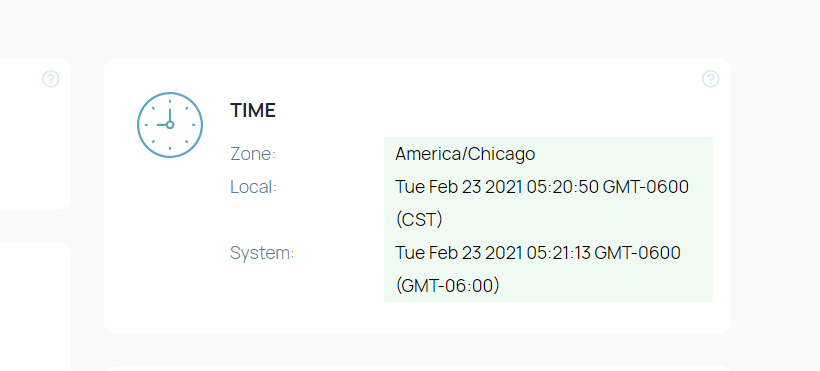Click Tue Feb 23 date in Local row
The width and height of the screenshot is (820, 371).
coord(438,187)
